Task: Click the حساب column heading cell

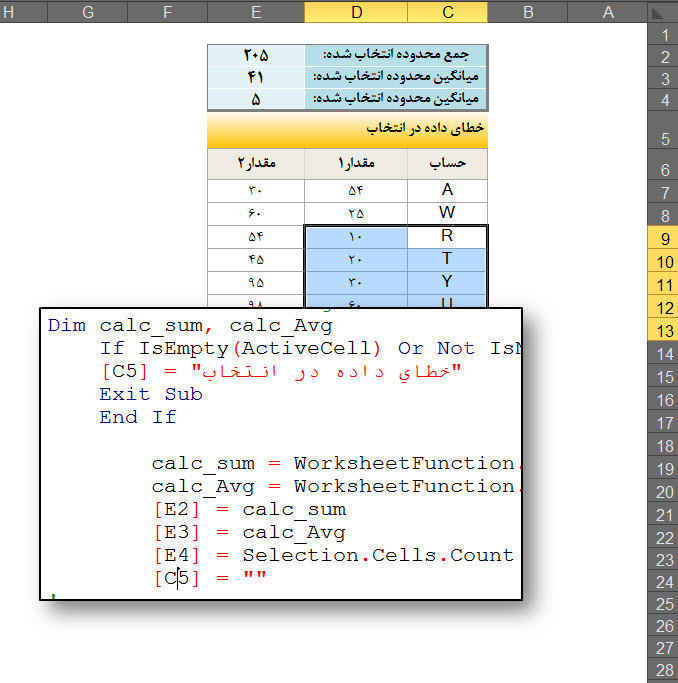Action: pyautogui.click(x=447, y=164)
